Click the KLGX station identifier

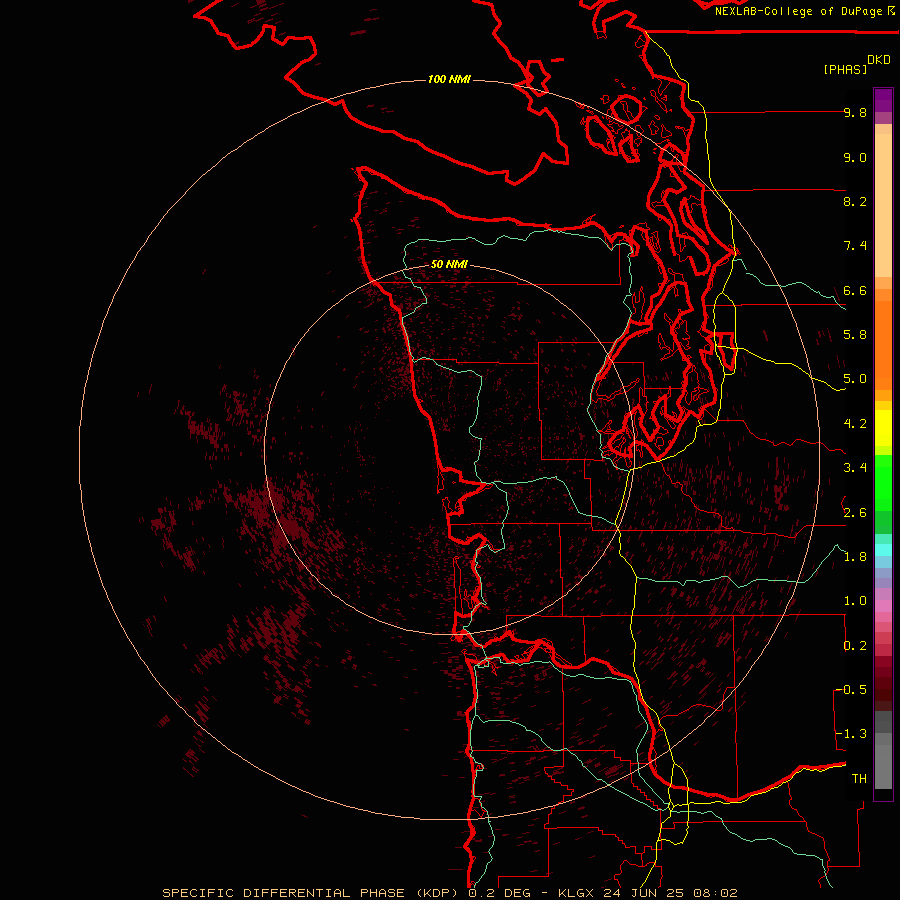[x=574, y=893]
